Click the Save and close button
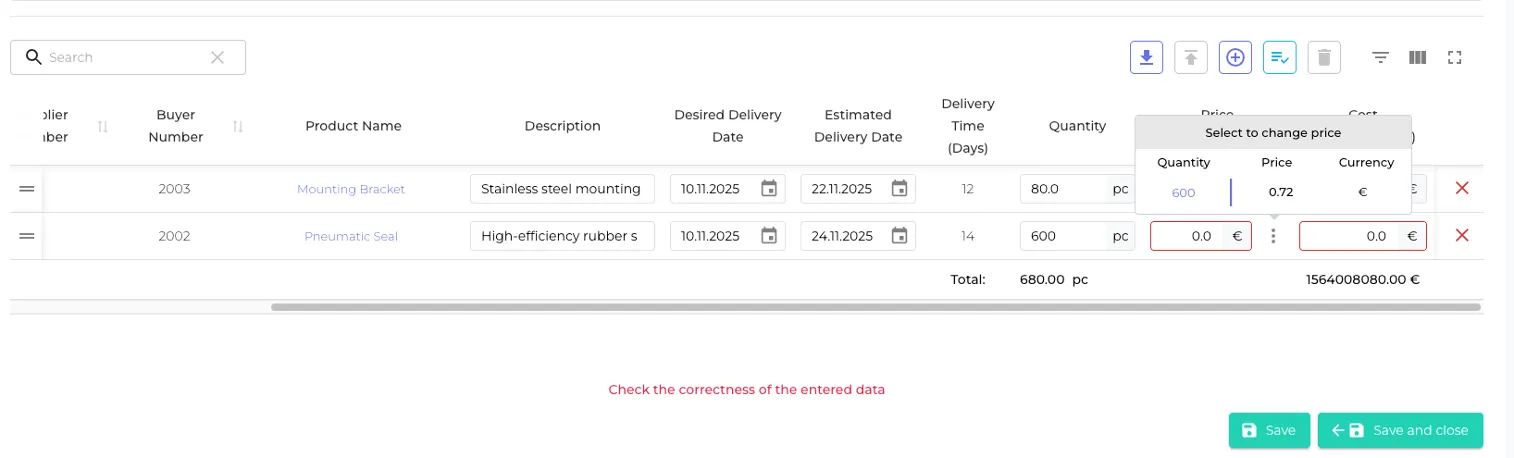 [x=1400, y=430]
